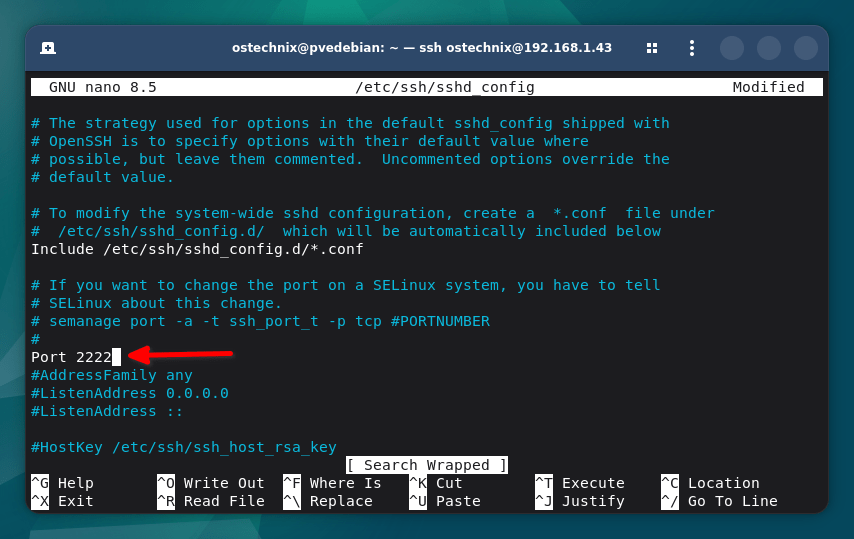This screenshot has width=854, height=539.
Task: Click the ^T Execute shortcut
Action: click(x=580, y=483)
